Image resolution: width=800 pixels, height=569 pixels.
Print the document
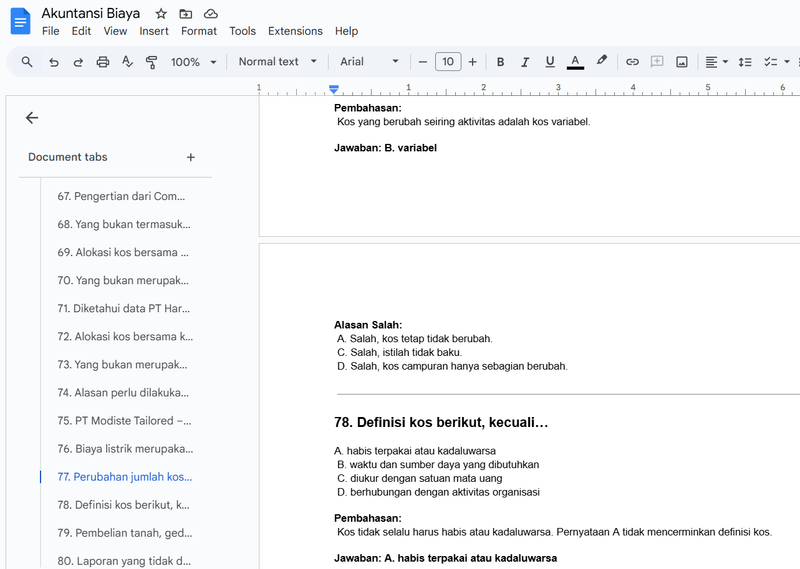103,62
